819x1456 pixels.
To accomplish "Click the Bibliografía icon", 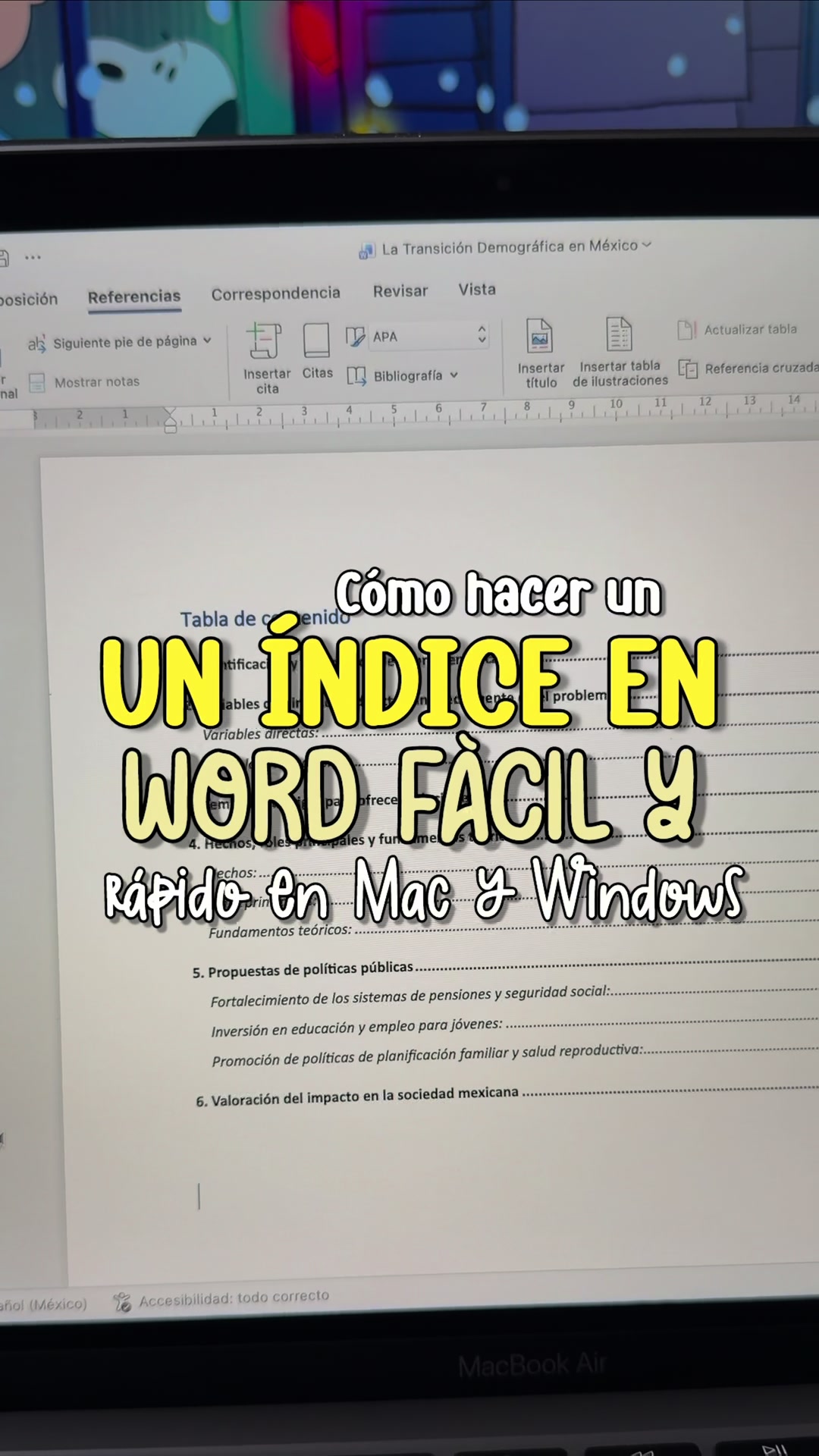I will click(x=356, y=376).
